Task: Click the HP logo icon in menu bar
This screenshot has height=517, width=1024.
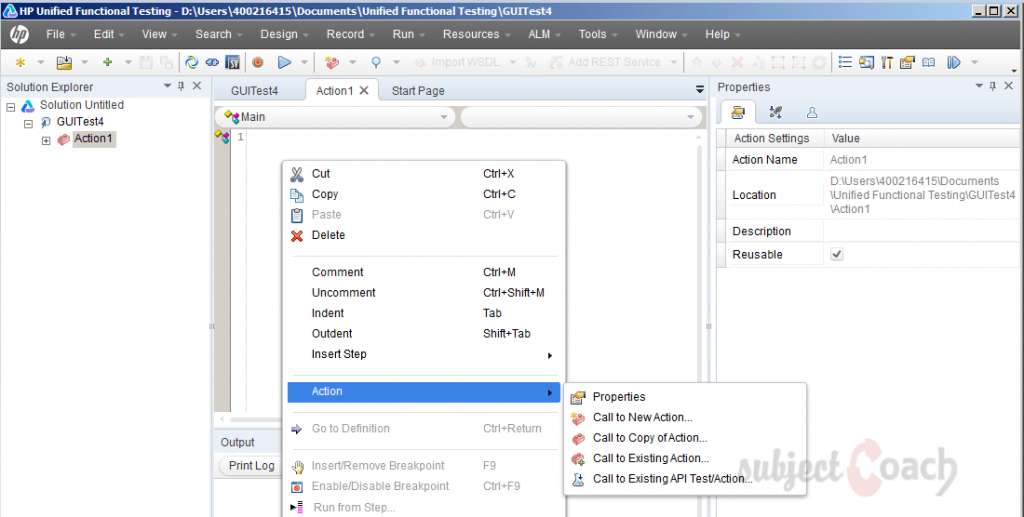Action: pyautogui.click(x=20, y=34)
